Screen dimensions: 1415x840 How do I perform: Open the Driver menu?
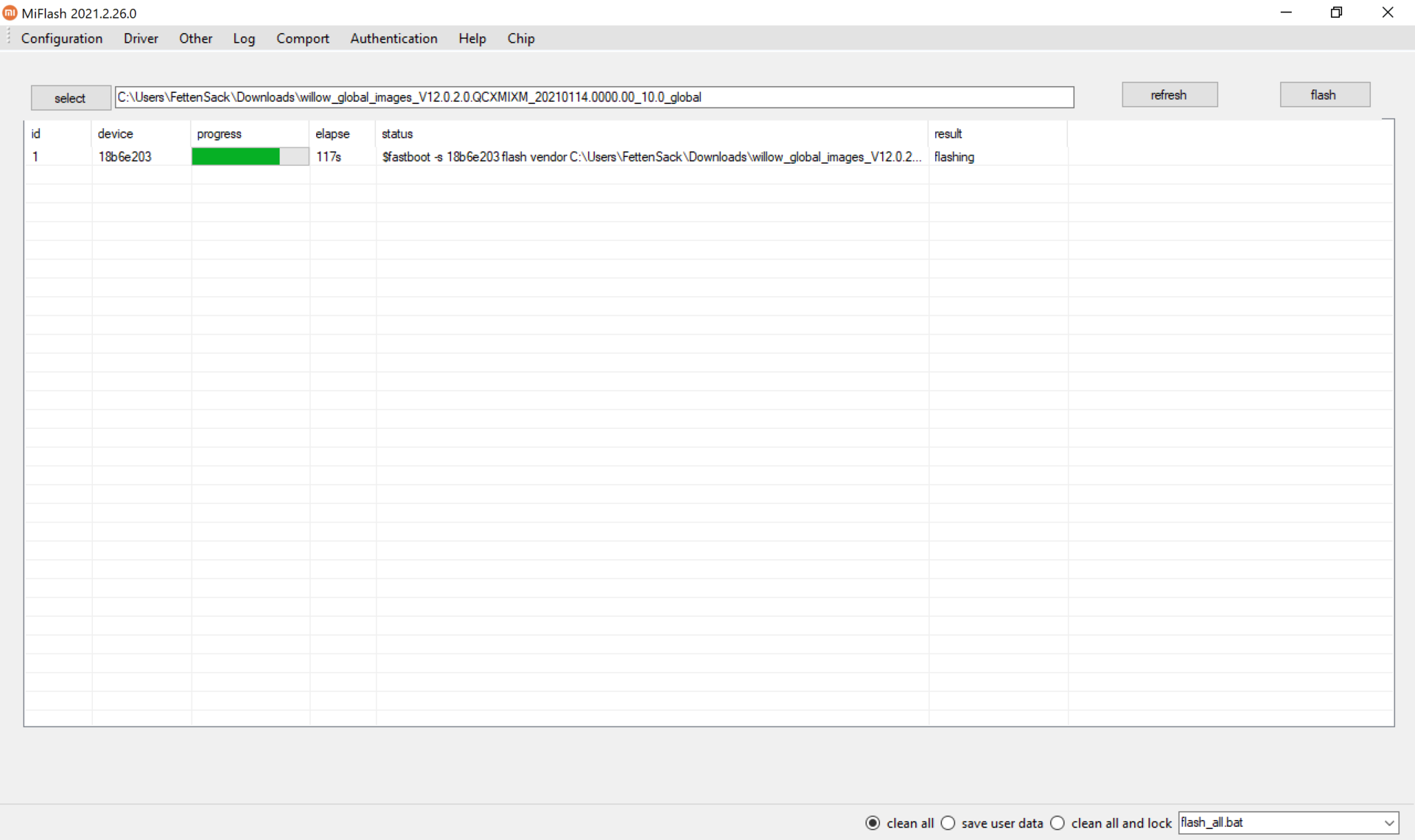[141, 38]
